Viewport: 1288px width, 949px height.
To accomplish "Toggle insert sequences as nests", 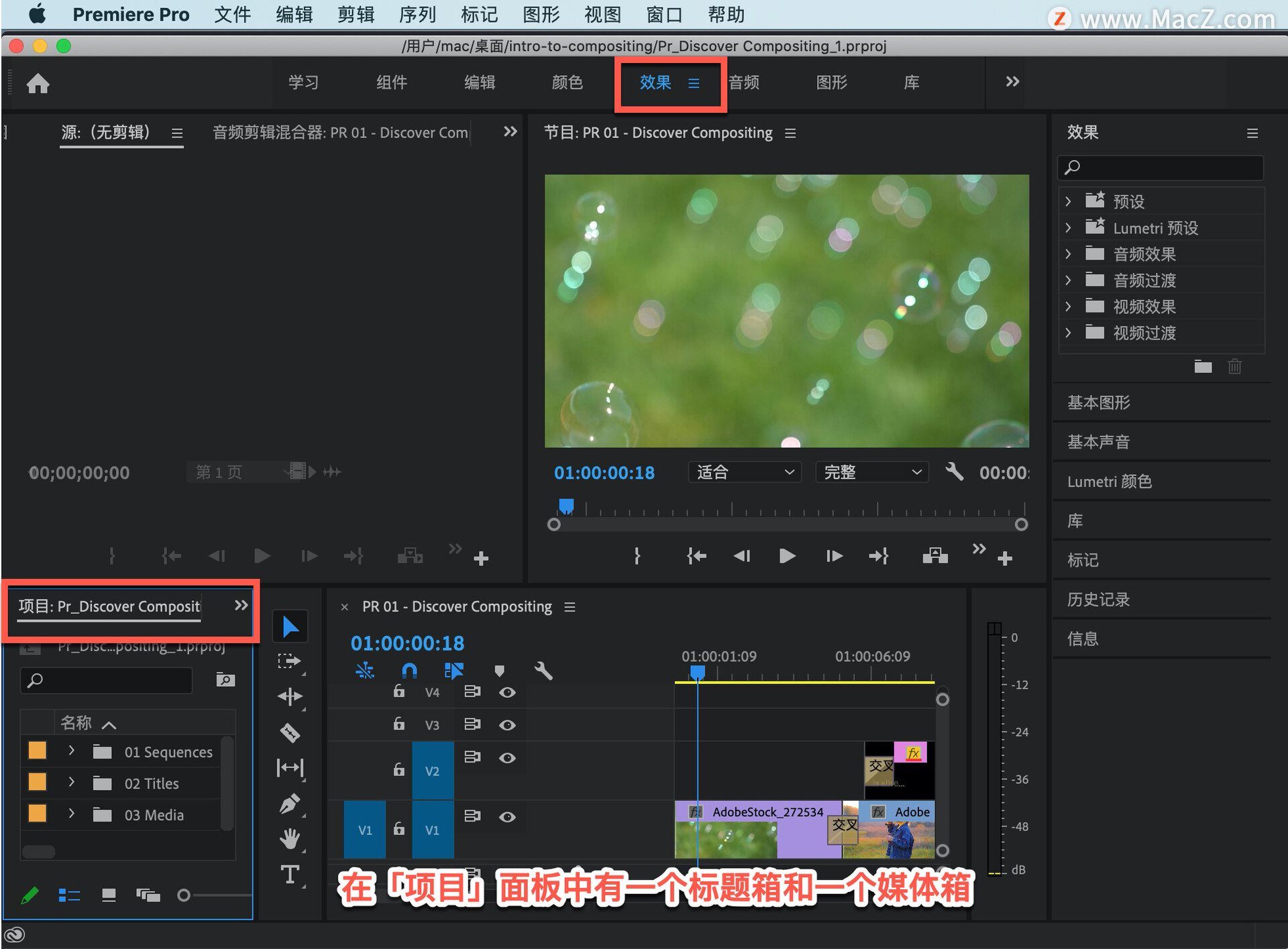I will pos(365,671).
